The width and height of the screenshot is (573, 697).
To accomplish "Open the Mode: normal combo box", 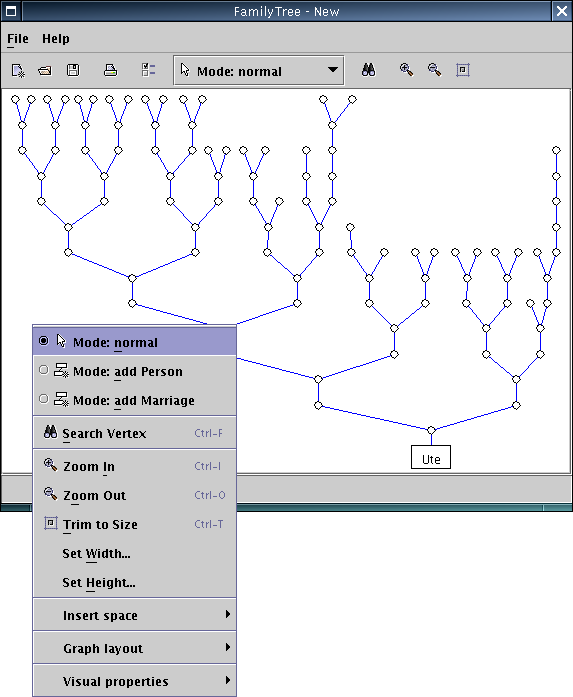I will pos(259,70).
